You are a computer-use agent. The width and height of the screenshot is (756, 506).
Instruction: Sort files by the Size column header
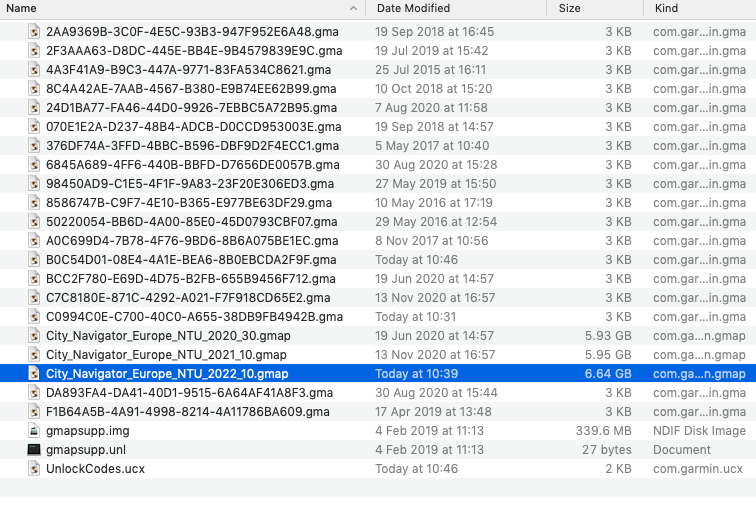[x=569, y=8]
